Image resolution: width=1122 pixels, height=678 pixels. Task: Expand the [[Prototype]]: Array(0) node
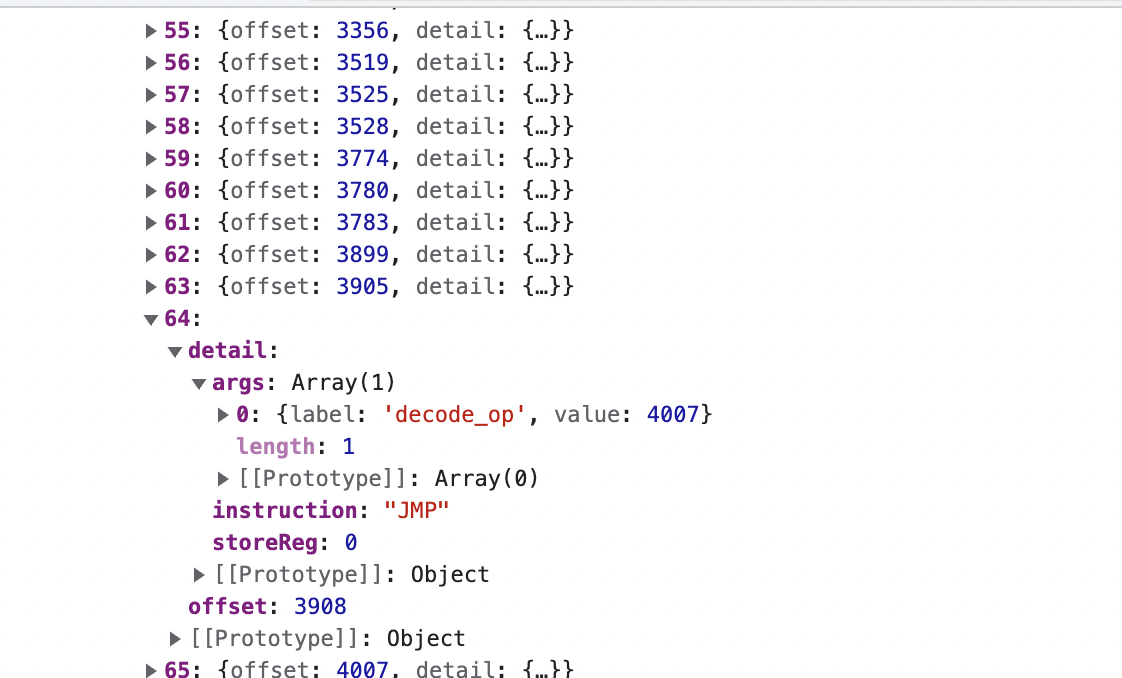click(223, 478)
